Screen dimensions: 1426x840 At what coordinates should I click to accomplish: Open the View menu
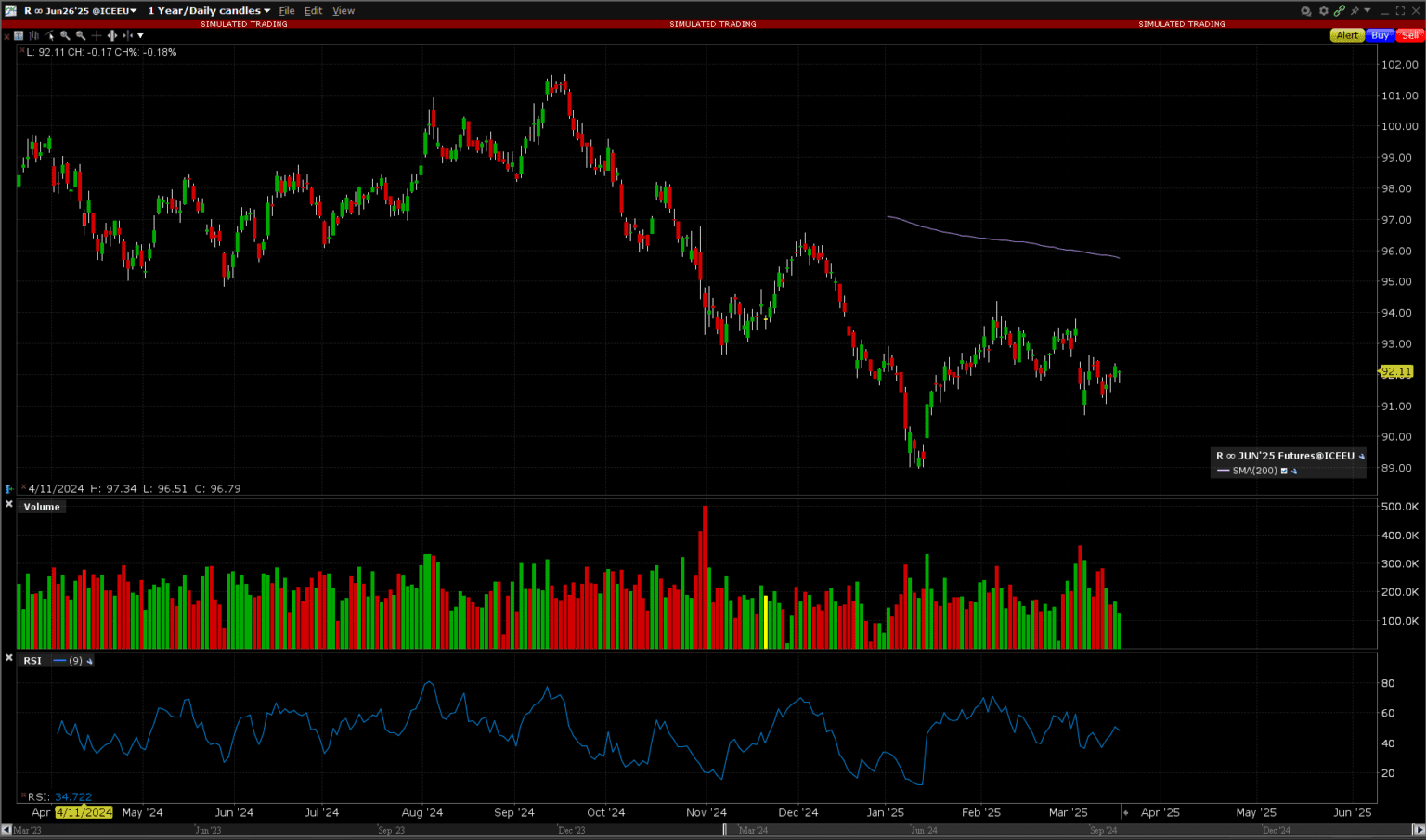pyautogui.click(x=343, y=10)
